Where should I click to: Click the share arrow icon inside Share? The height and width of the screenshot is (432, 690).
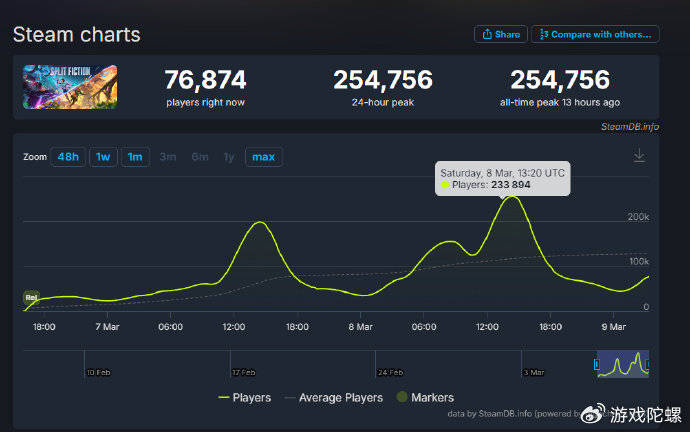[487, 34]
